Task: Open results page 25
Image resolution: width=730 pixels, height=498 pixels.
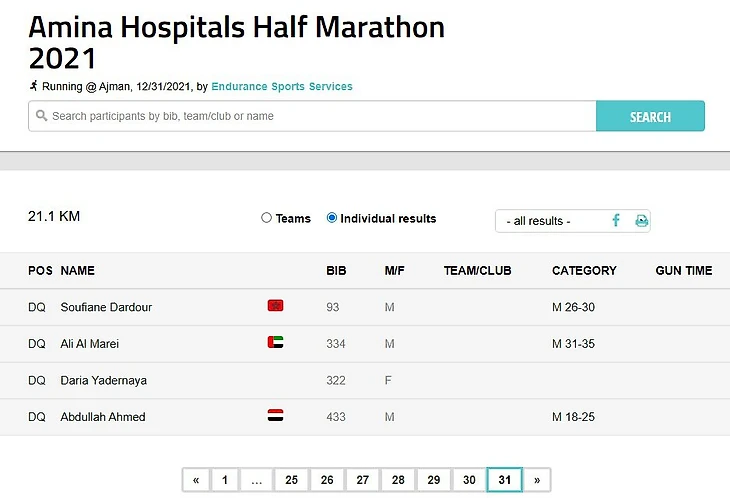Action: tap(291, 480)
